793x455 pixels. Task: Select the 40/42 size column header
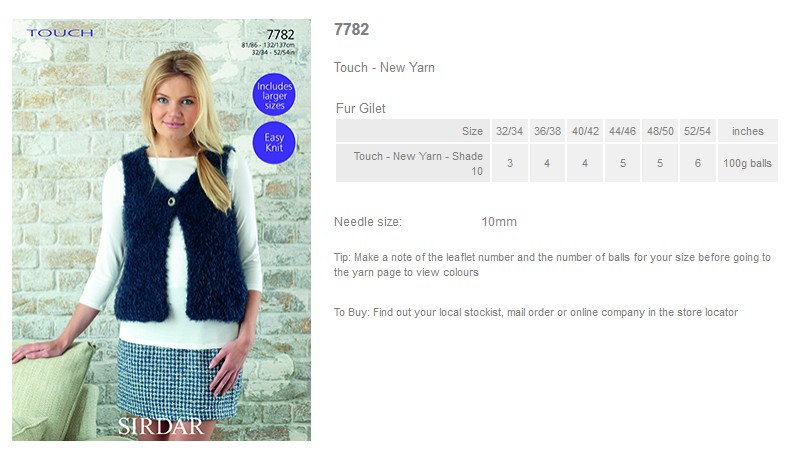(585, 131)
